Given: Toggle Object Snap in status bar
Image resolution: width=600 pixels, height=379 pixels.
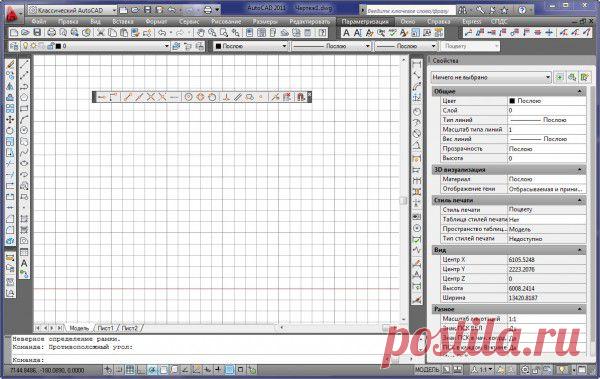Looking at the screenshot, I should pos(163,370).
